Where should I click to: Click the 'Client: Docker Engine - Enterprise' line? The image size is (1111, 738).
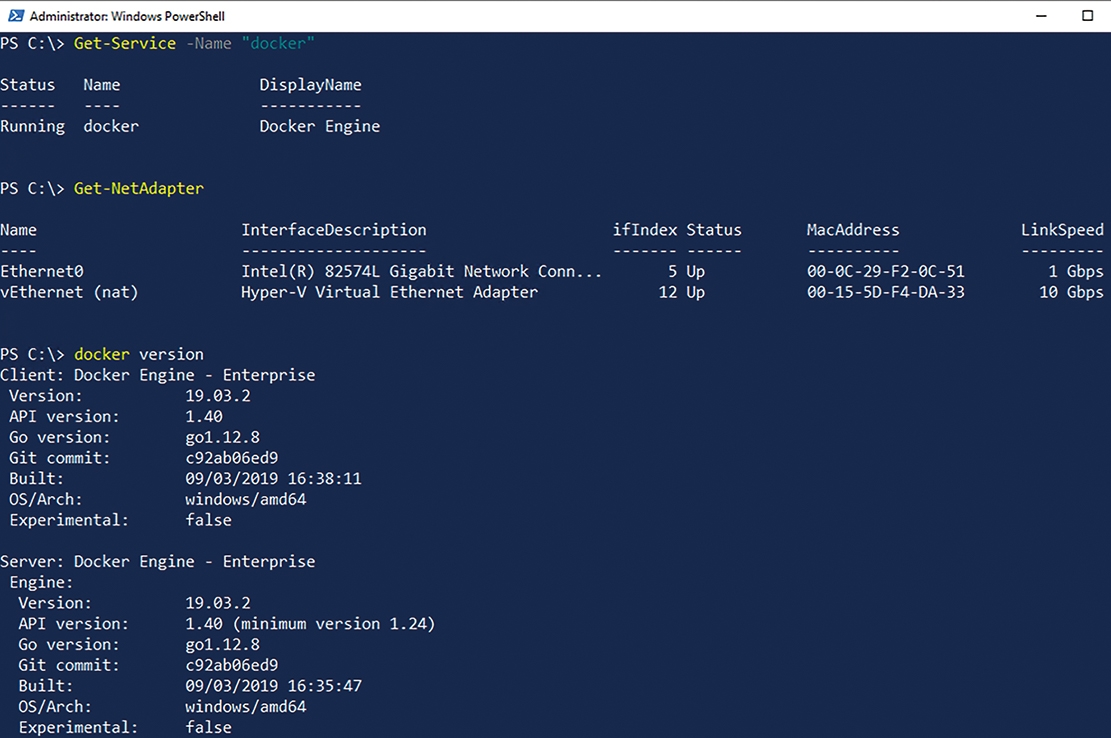click(x=157, y=375)
